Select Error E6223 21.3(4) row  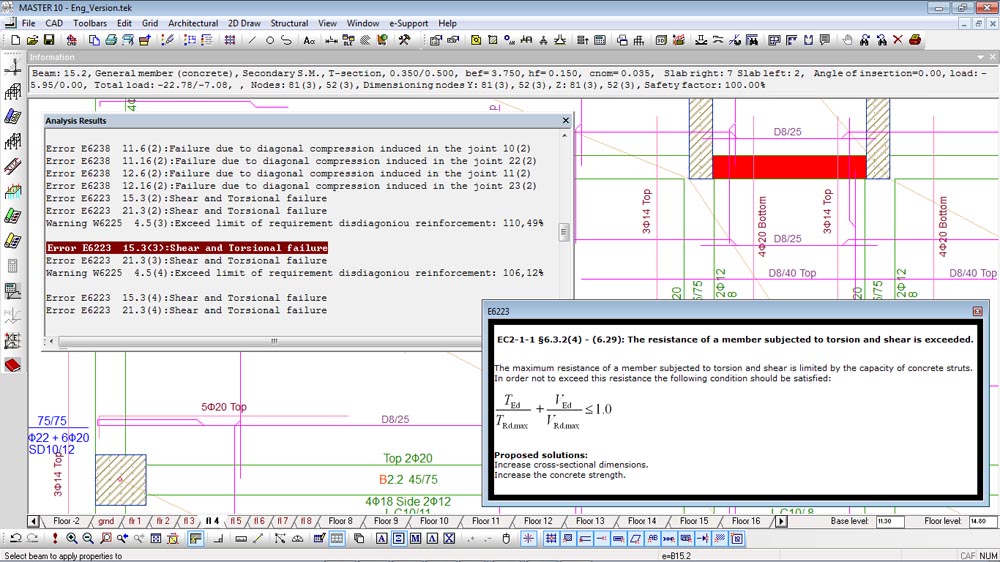pos(186,310)
